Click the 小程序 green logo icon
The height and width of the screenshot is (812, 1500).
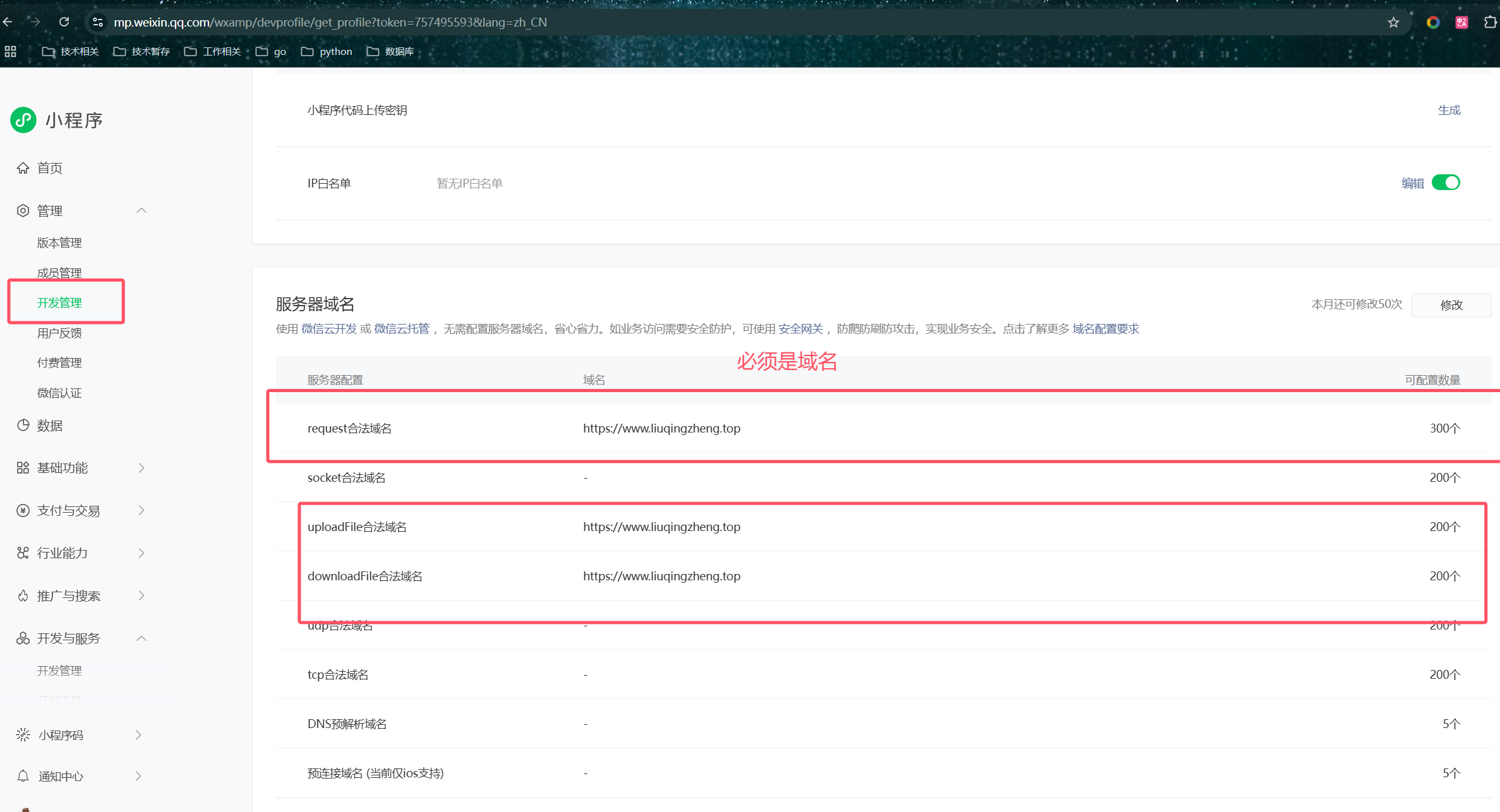point(23,120)
